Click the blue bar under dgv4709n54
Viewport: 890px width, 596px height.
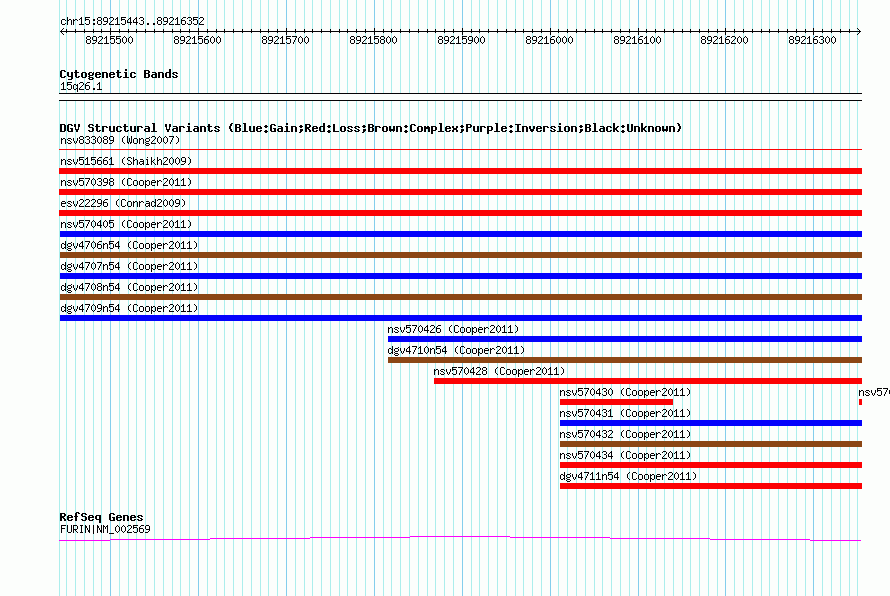click(x=460, y=318)
